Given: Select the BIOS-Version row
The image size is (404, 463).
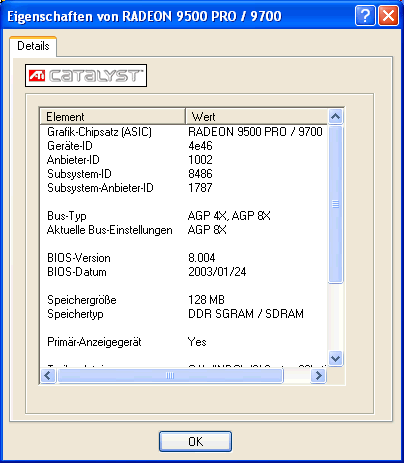Looking at the screenshot, I should coord(184,258).
